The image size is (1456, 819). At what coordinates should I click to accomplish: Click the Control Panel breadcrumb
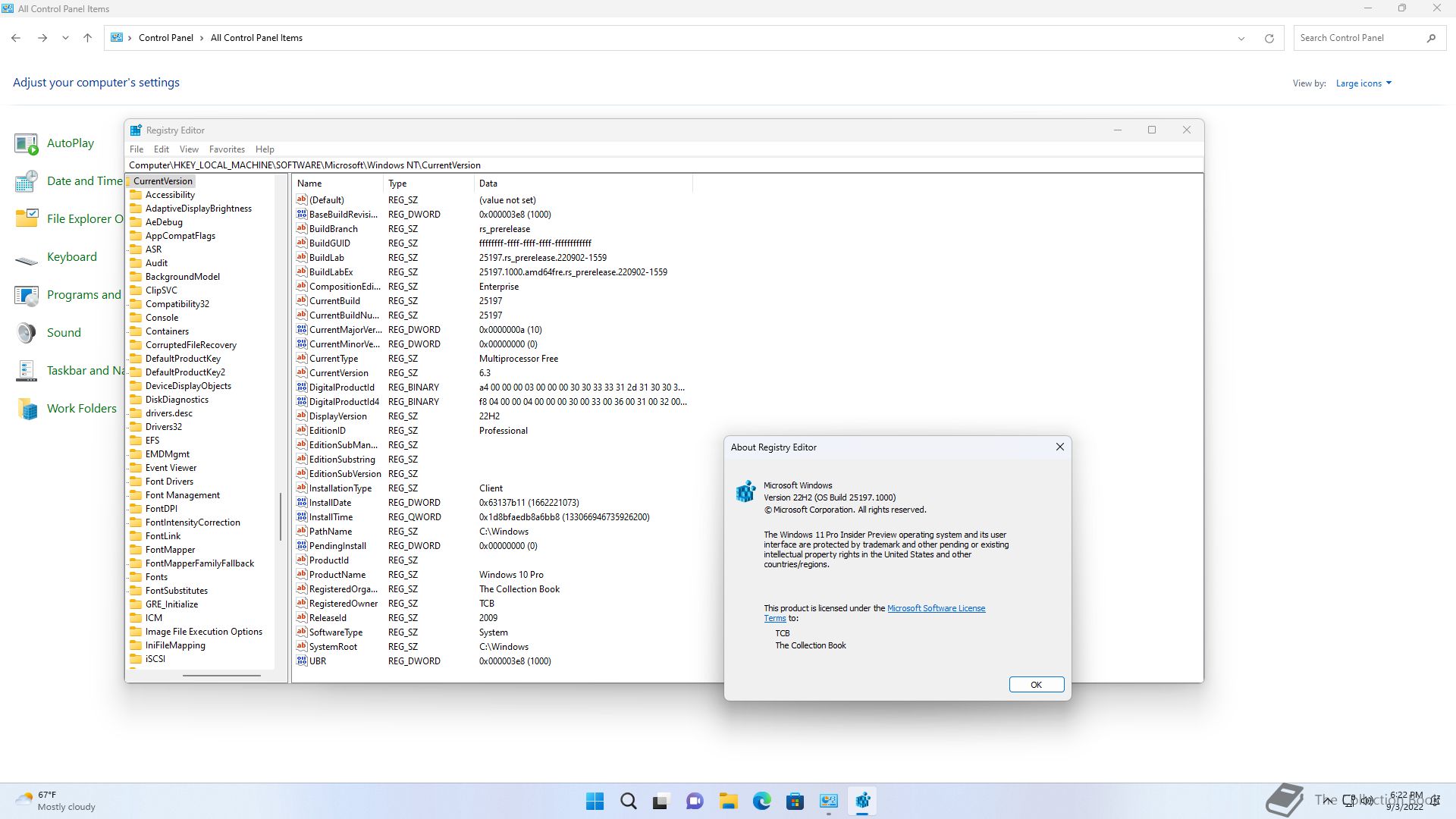(166, 38)
